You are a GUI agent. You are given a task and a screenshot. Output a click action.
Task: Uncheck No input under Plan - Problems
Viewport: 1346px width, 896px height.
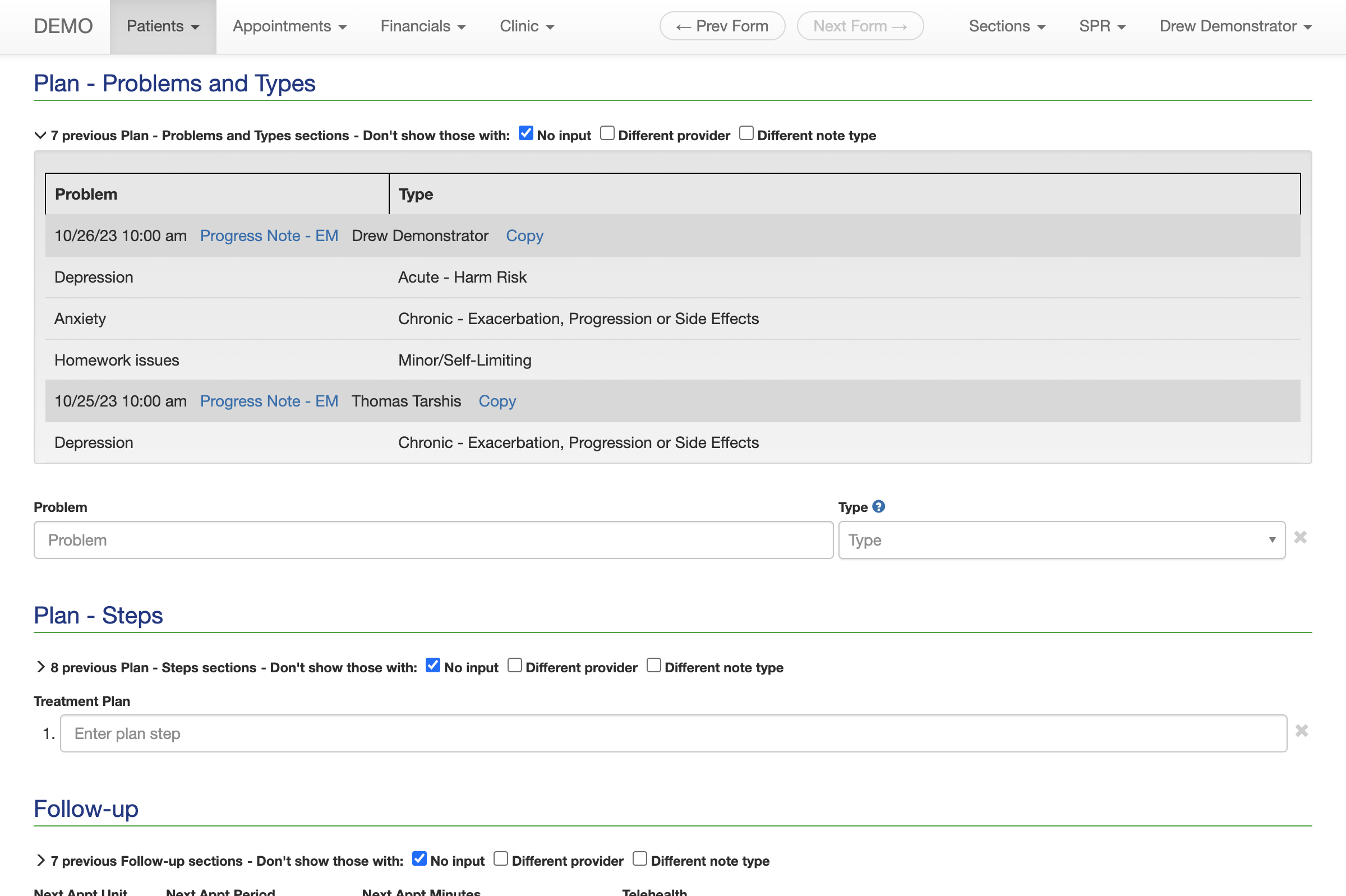click(x=525, y=132)
